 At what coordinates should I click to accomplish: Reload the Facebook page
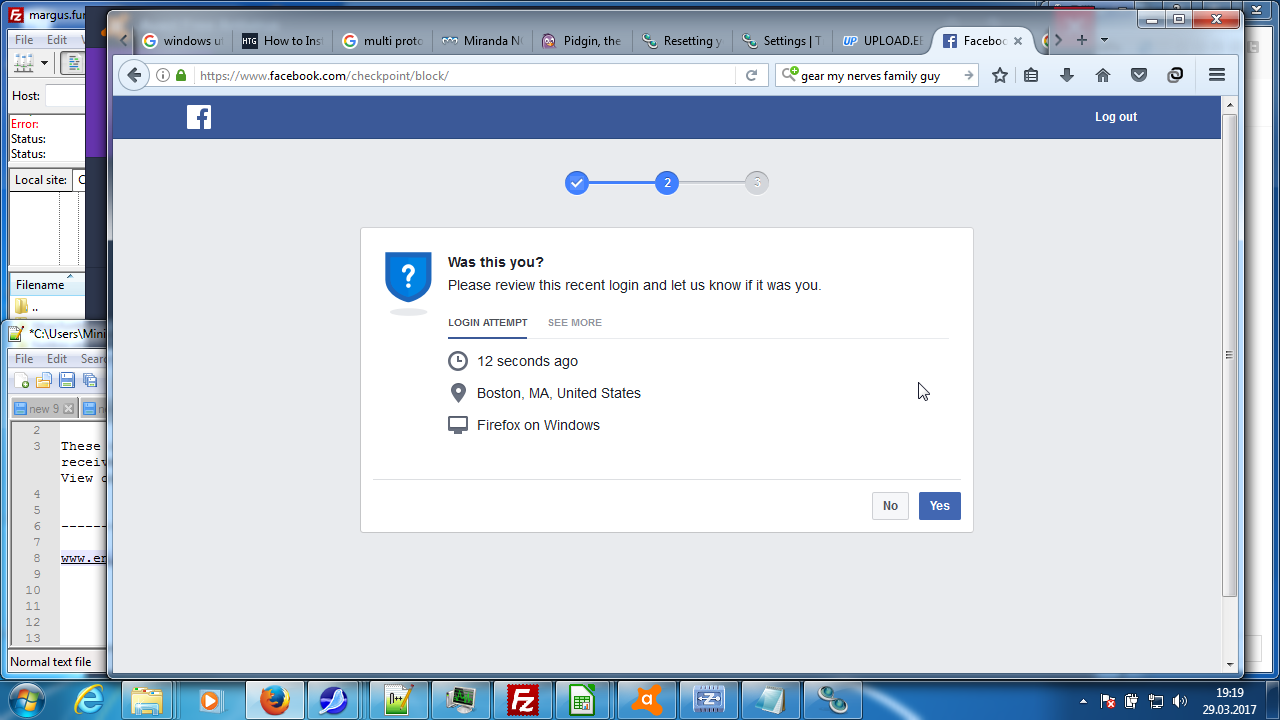point(751,75)
